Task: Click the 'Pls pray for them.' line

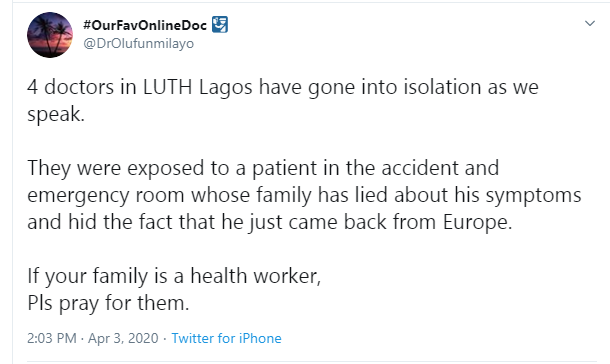Action: [108, 303]
